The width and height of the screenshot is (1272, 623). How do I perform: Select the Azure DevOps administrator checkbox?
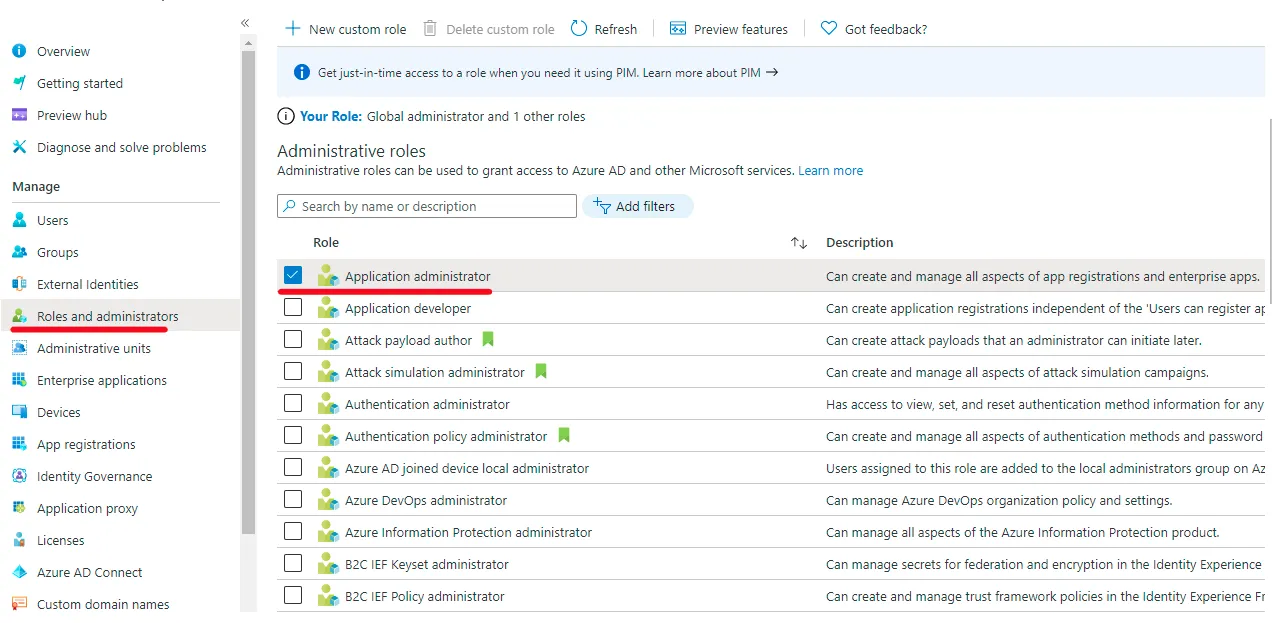point(293,500)
